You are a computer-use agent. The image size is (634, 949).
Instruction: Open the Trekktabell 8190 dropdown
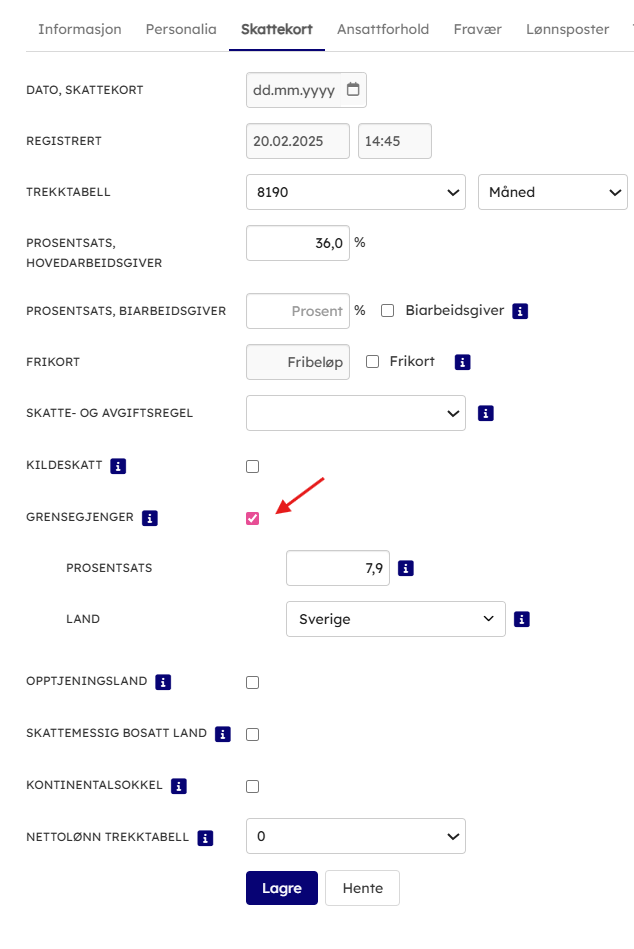355,192
